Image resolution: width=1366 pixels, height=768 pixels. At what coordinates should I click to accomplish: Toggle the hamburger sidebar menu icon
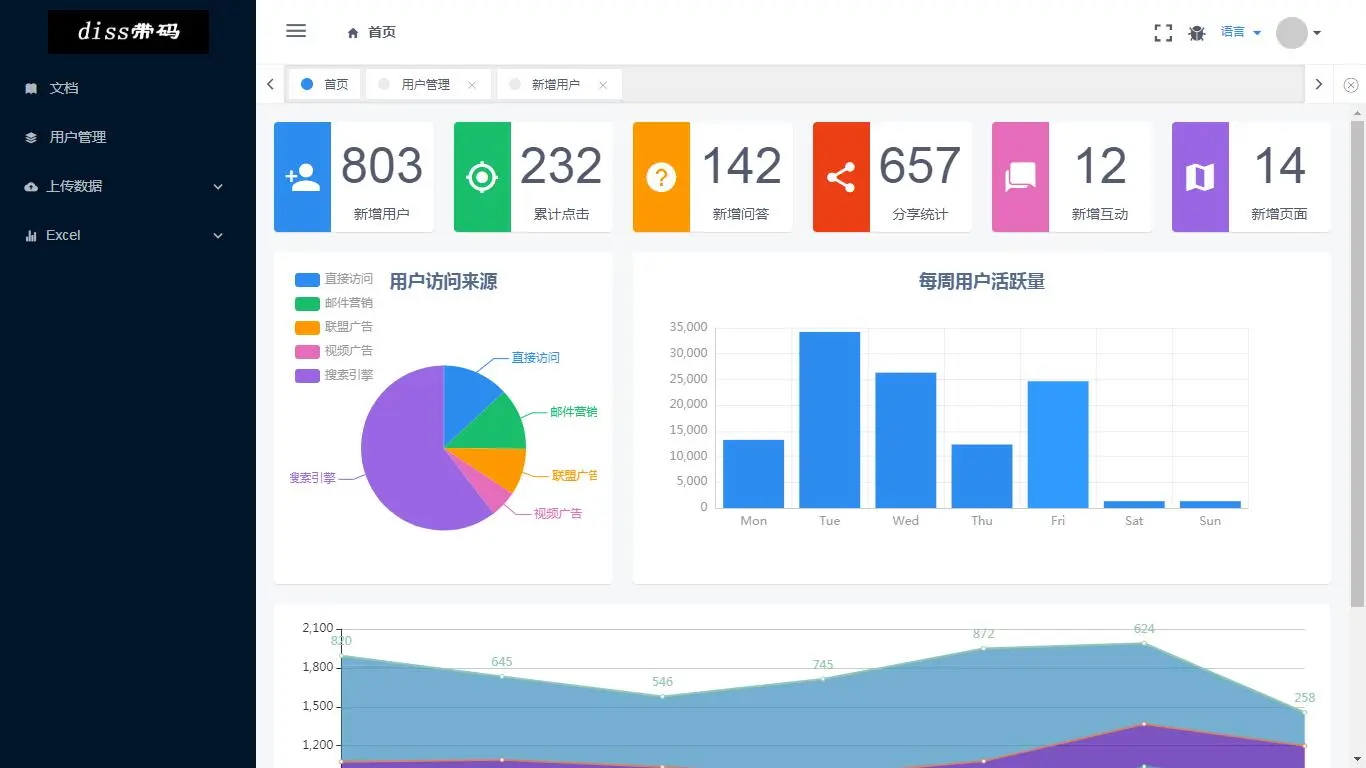(296, 31)
